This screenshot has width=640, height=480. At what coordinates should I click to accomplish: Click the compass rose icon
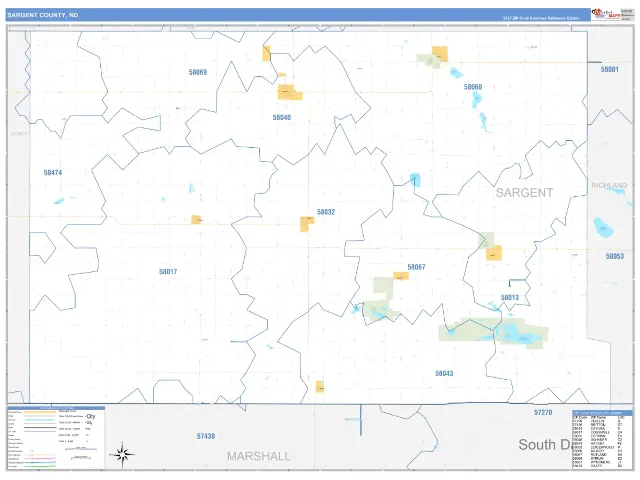pos(122,454)
